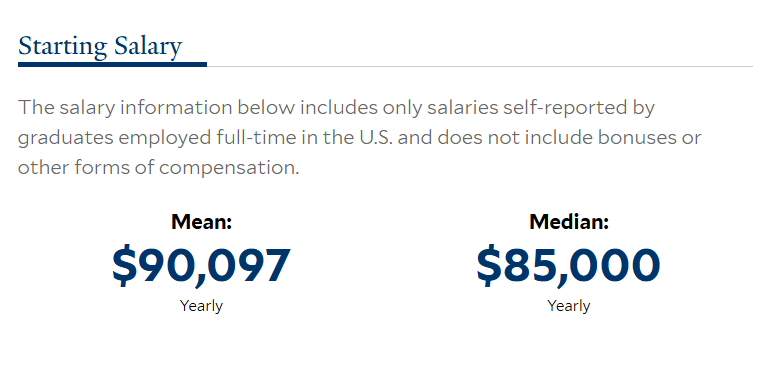779x372 pixels.
Task: Click the words does not include
Action: coord(502,138)
